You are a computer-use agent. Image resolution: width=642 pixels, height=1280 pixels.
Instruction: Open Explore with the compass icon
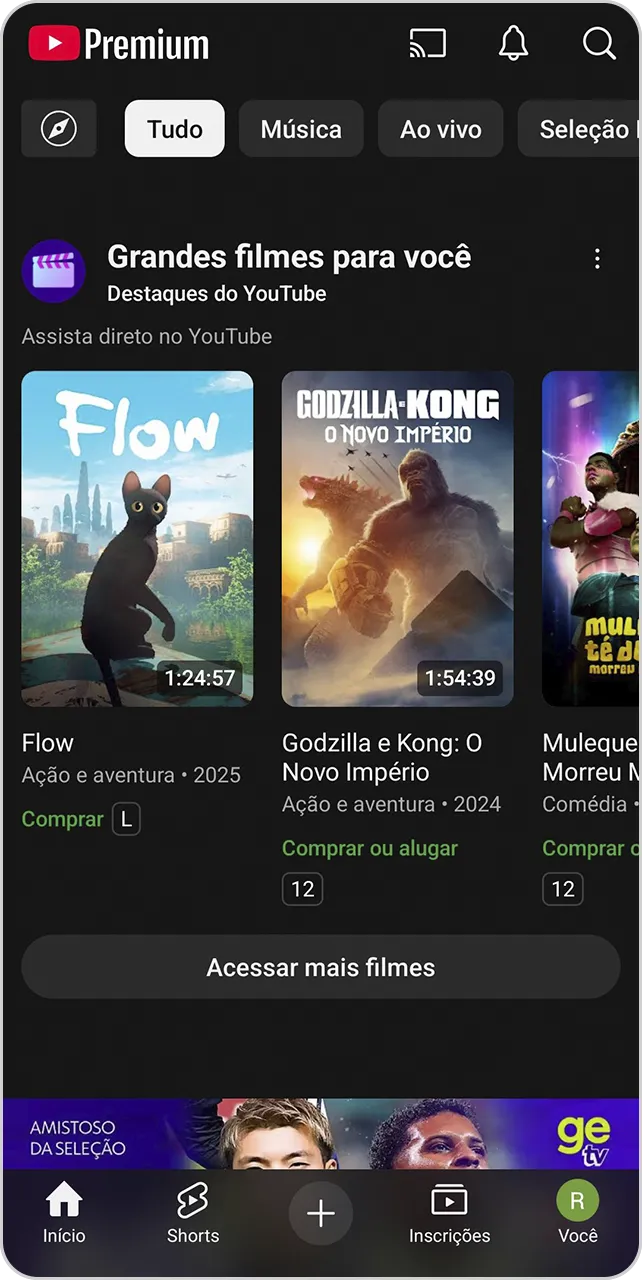click(x=58, y=128)
